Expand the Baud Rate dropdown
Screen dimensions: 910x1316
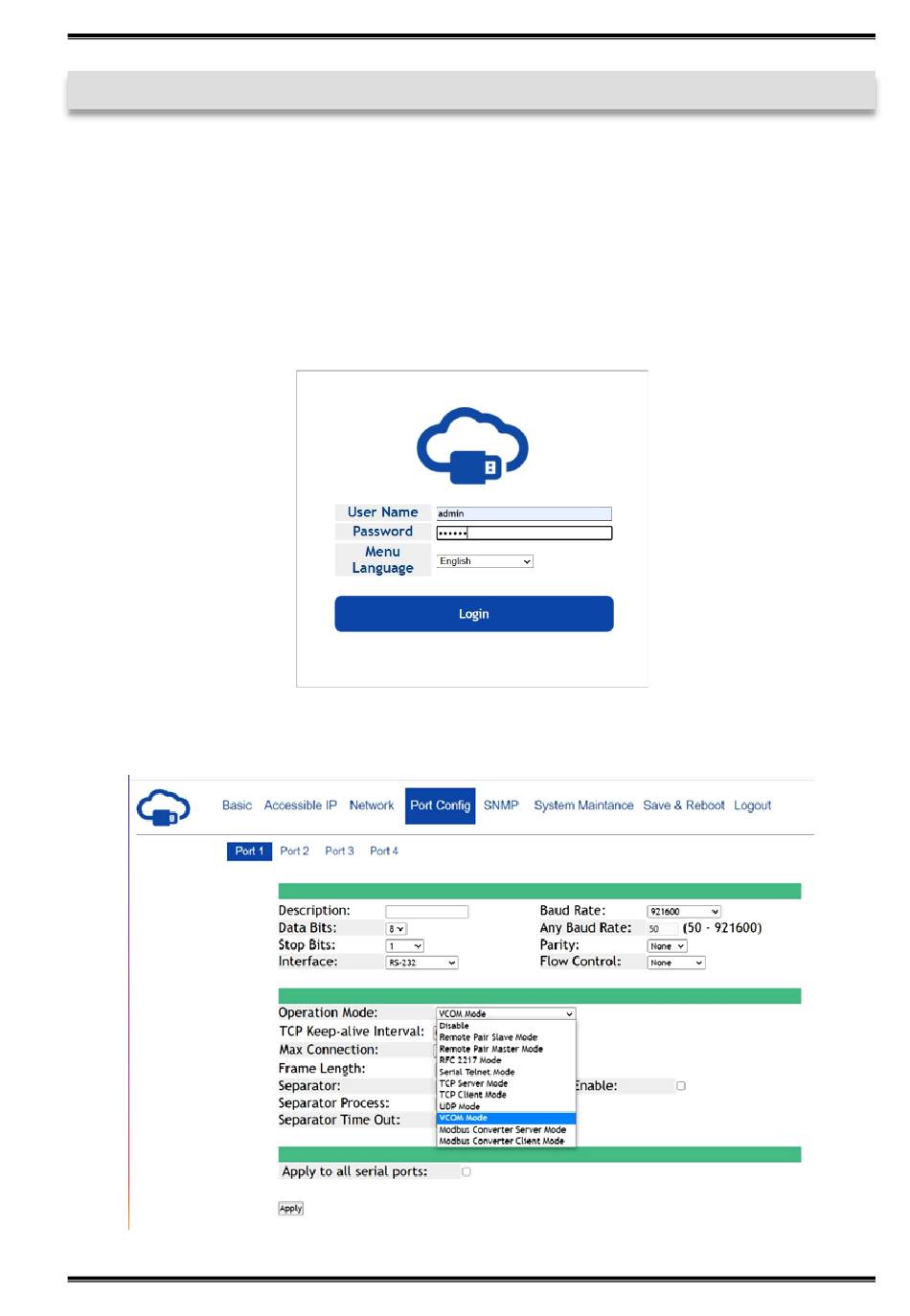coord(684,912)
